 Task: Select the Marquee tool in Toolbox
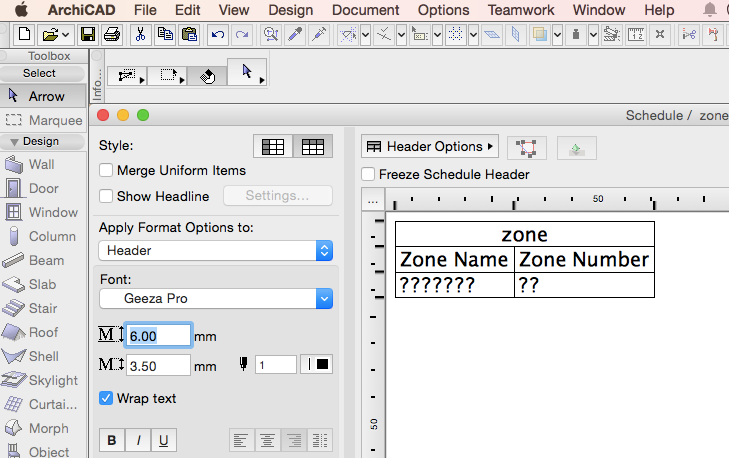coord(43,120)
